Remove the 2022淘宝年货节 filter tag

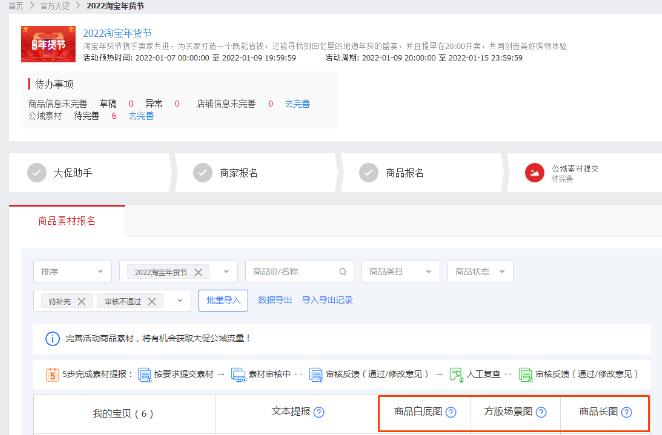[x=198, y=272]
